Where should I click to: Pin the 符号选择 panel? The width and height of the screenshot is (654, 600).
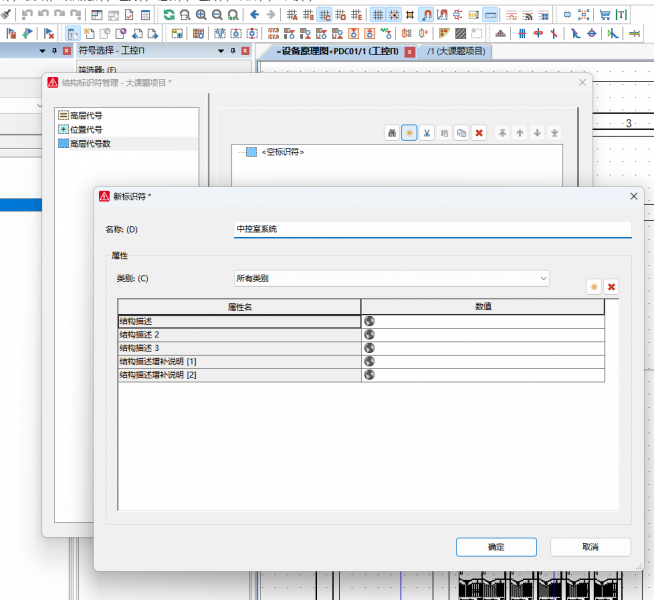[x=233, y=51]
